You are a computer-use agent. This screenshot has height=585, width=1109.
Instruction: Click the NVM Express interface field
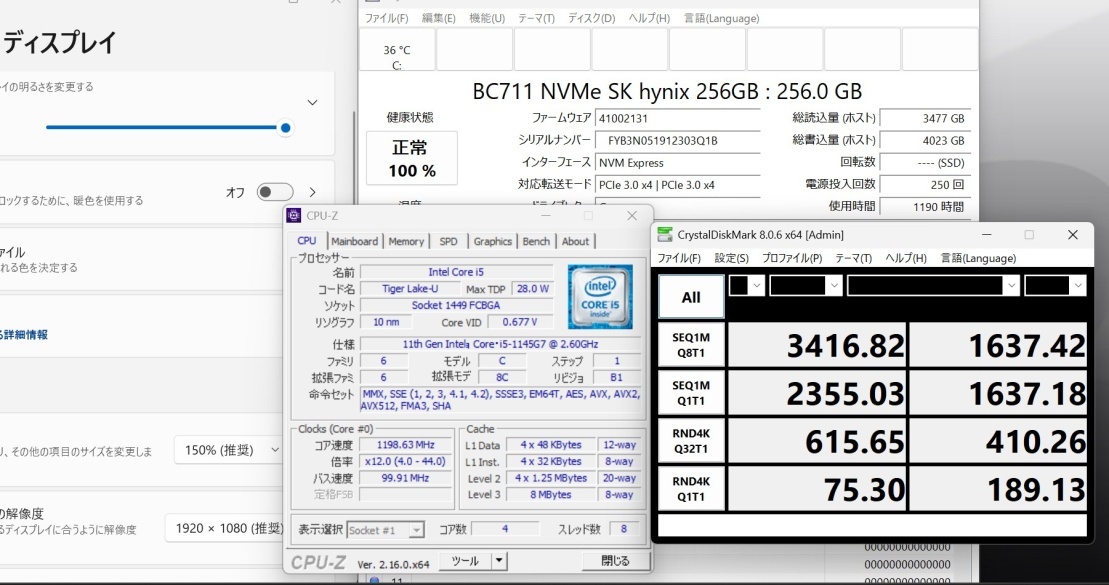click(x=677, y=163)
